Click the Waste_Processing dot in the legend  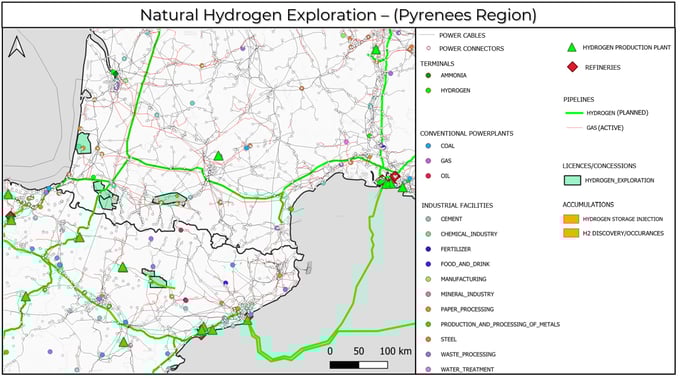coord(428,355)
